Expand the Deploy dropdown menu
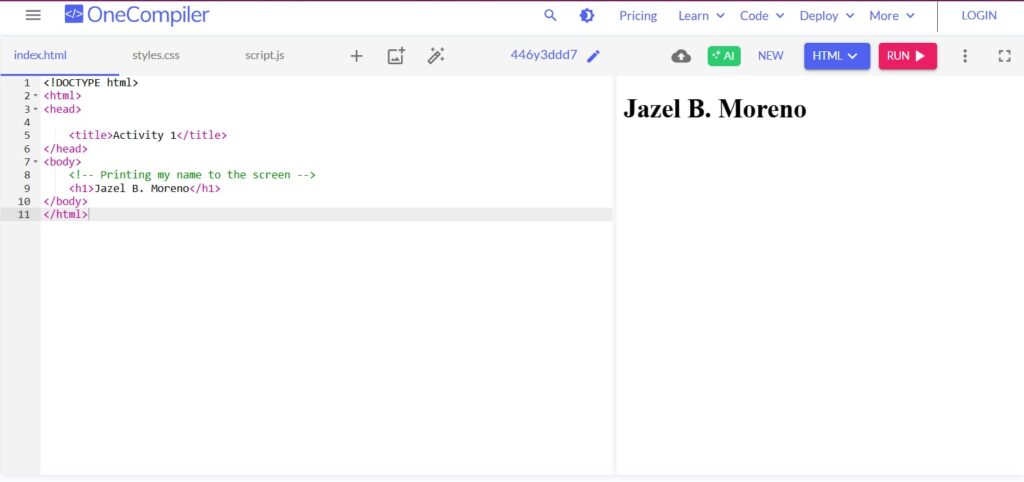The width and height of the screenshot is (1024, 482). [x=827, y=15]
